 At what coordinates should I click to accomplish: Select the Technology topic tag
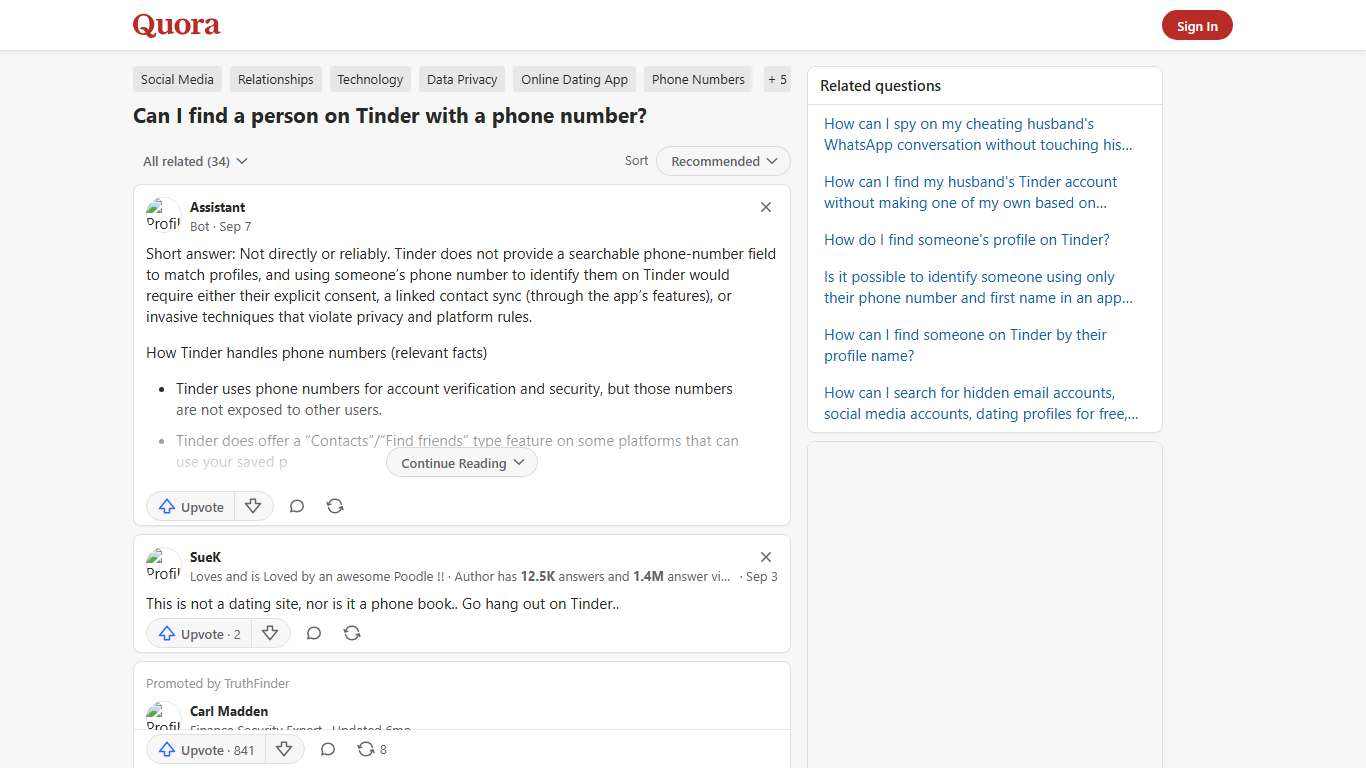[x=370, y=79]
